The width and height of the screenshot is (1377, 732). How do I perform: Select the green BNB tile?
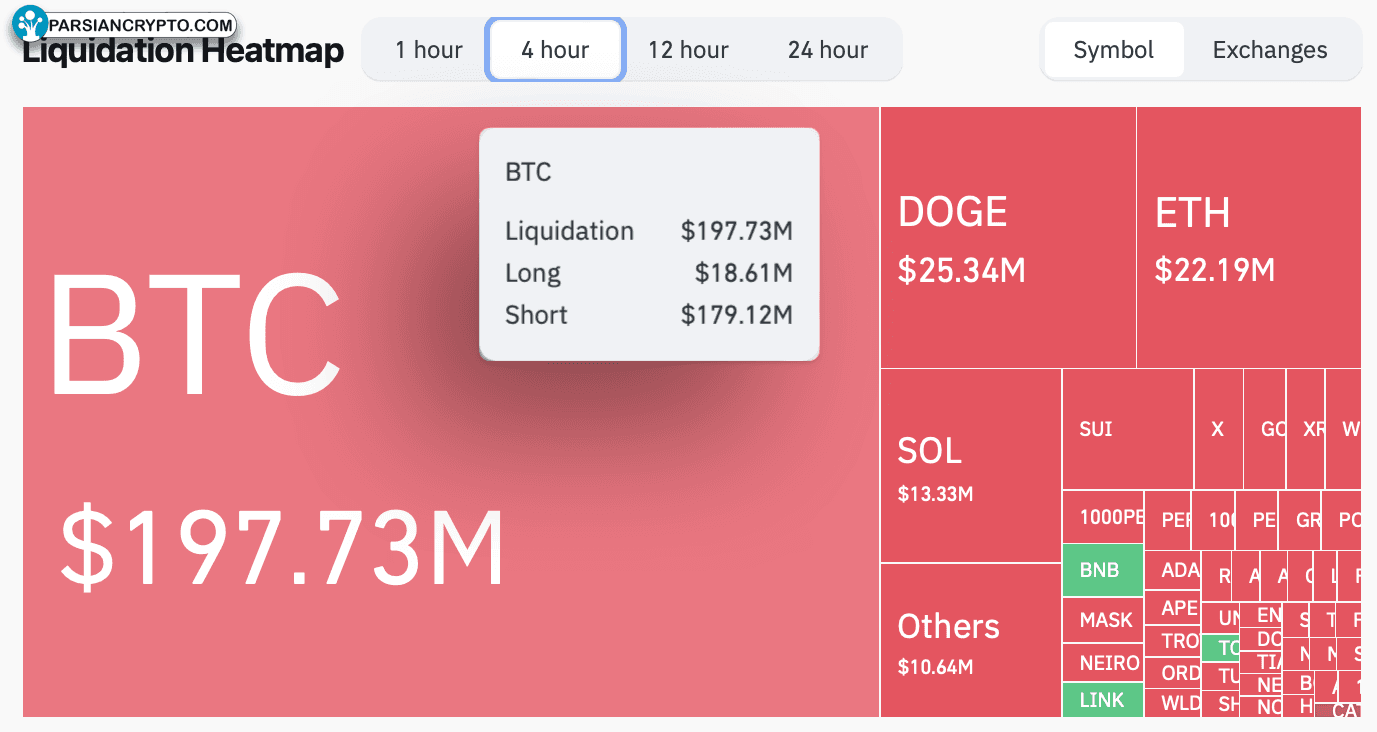(1103, 571)
